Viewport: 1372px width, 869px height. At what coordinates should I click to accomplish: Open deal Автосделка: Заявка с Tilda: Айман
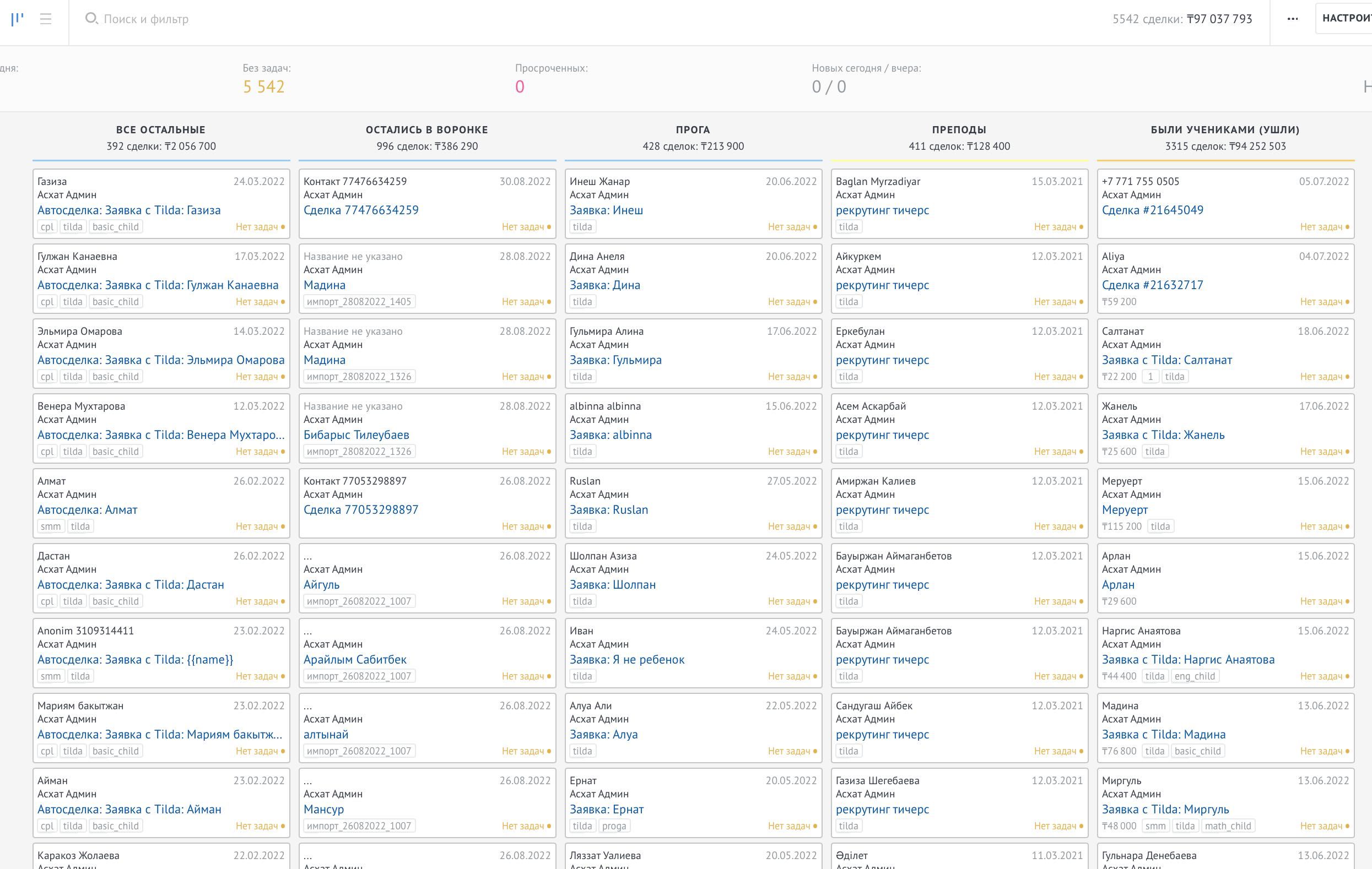129,809
